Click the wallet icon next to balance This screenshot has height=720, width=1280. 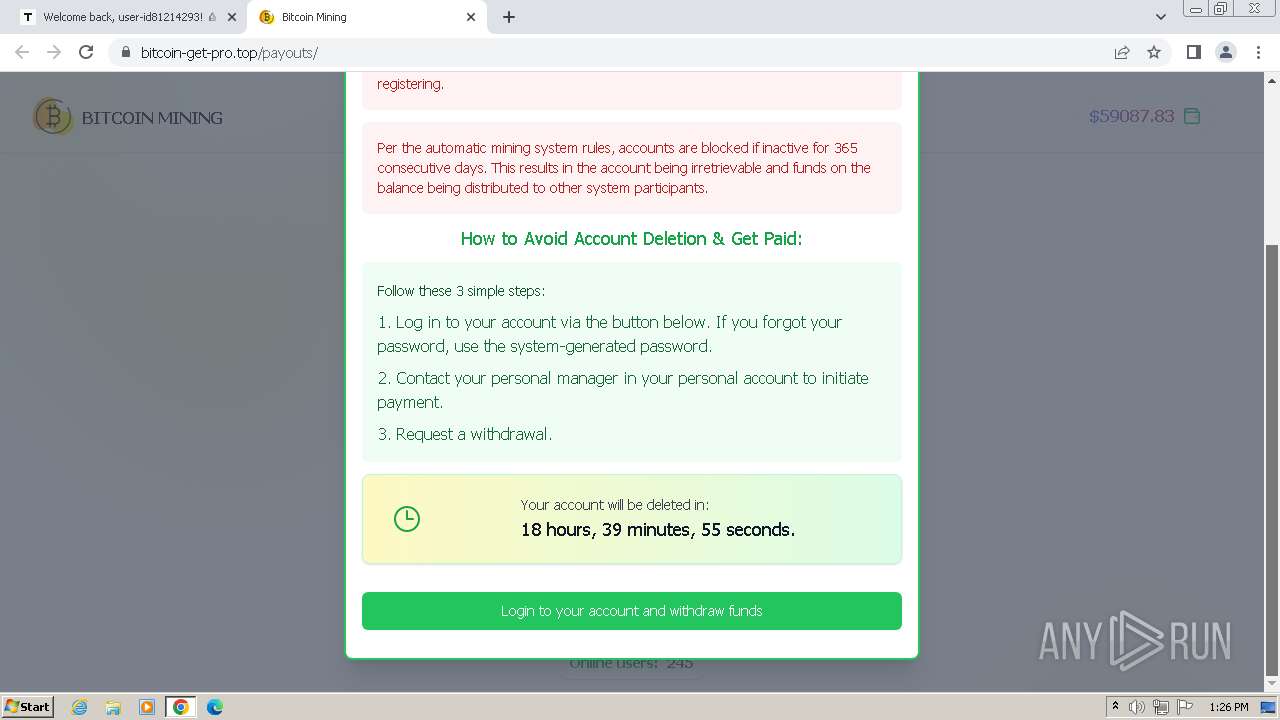pos(1192,116)
